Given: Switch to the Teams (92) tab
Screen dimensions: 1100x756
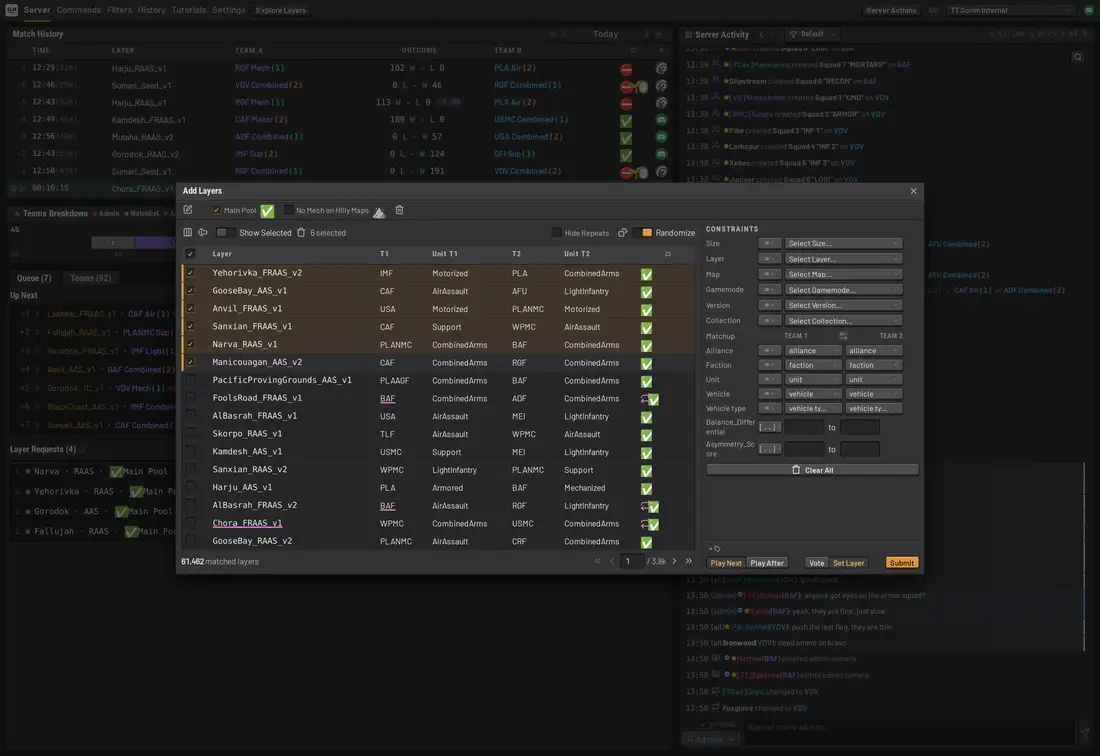Looking at the screenshot, I should tap(90, 278).
